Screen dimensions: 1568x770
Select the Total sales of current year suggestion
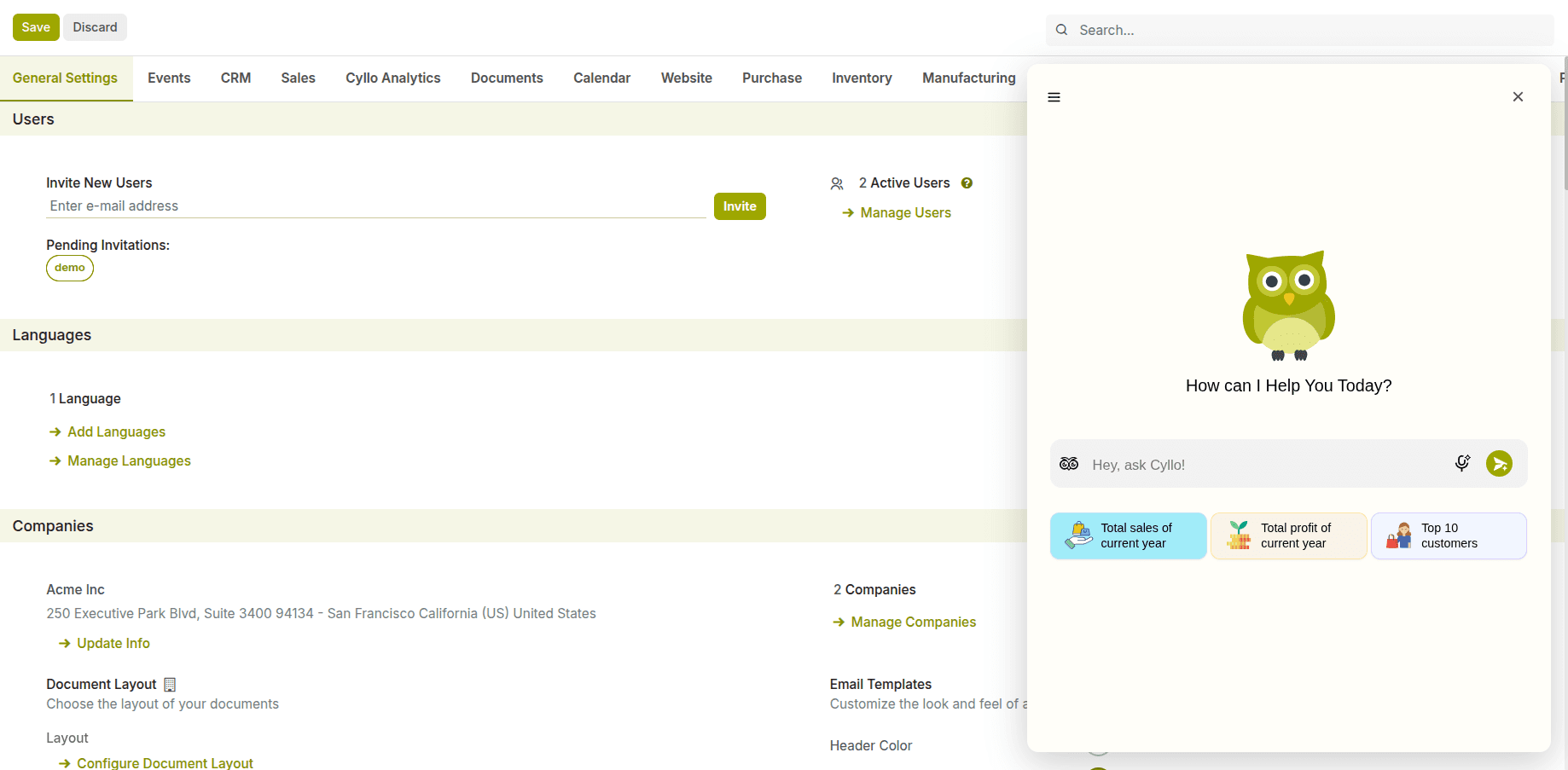tap(1128, 536)
